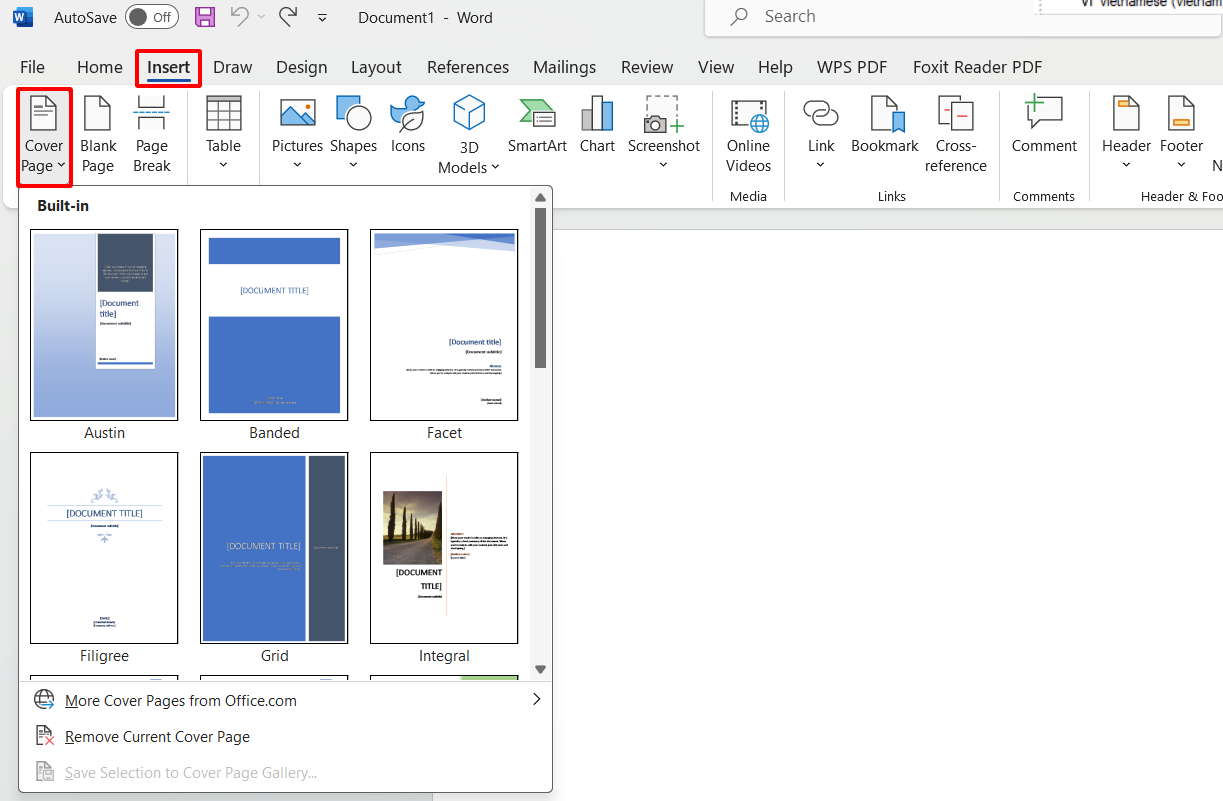This screenshot has height=801, width=1223.
Task: Expand the Table dropdown
Action: click(223, 165)
